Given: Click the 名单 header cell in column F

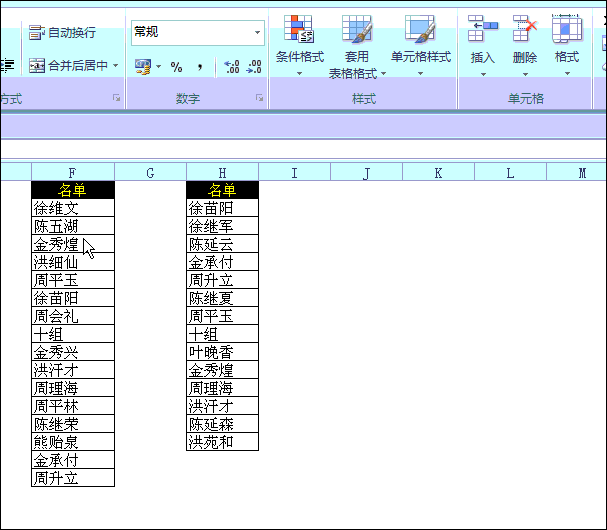Looking at the screenshot, I should [x=73, y=190].
